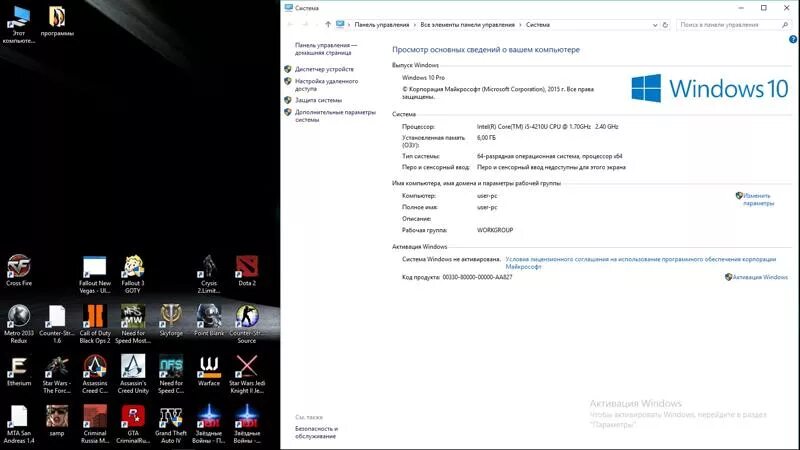Go to Все элементы панели управления breadcrumb
The image size is (800, 450).
467,24
